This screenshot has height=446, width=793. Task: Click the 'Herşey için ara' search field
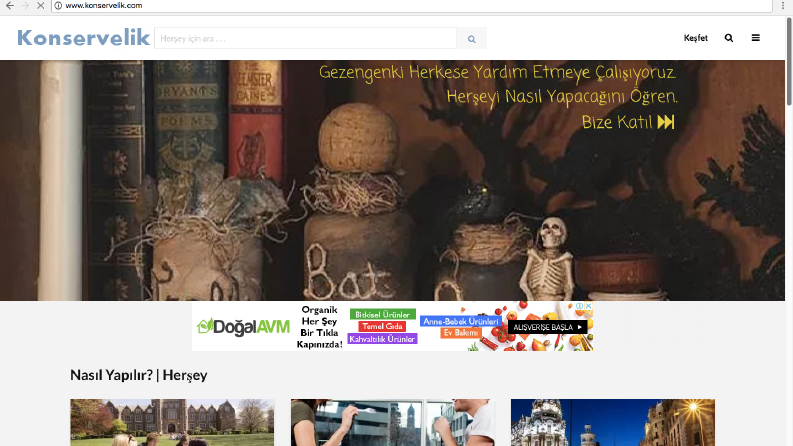305,38
